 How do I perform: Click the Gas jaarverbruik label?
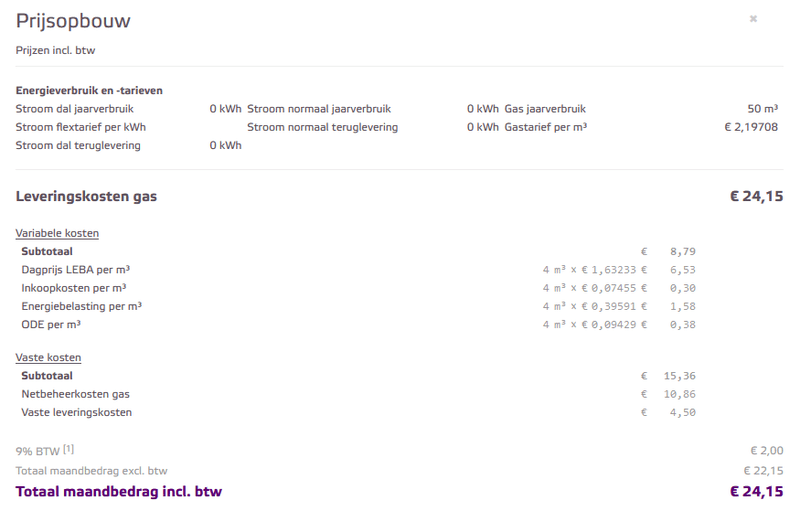pos(545,109)
